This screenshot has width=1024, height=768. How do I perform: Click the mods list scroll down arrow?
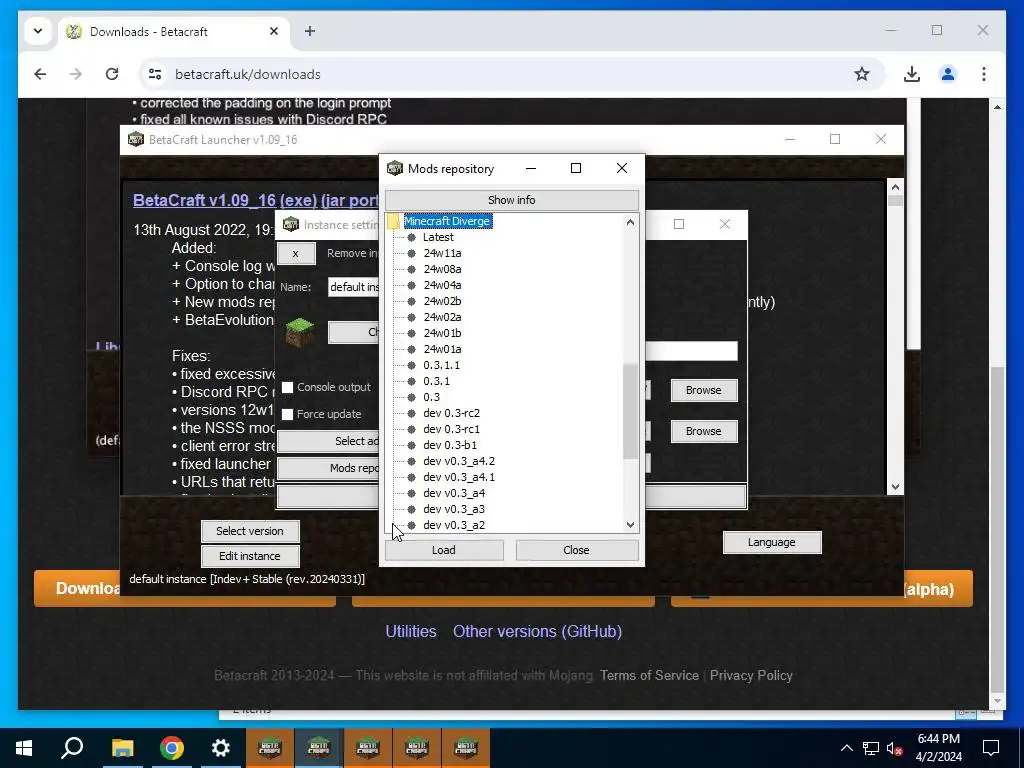point(630,524)
